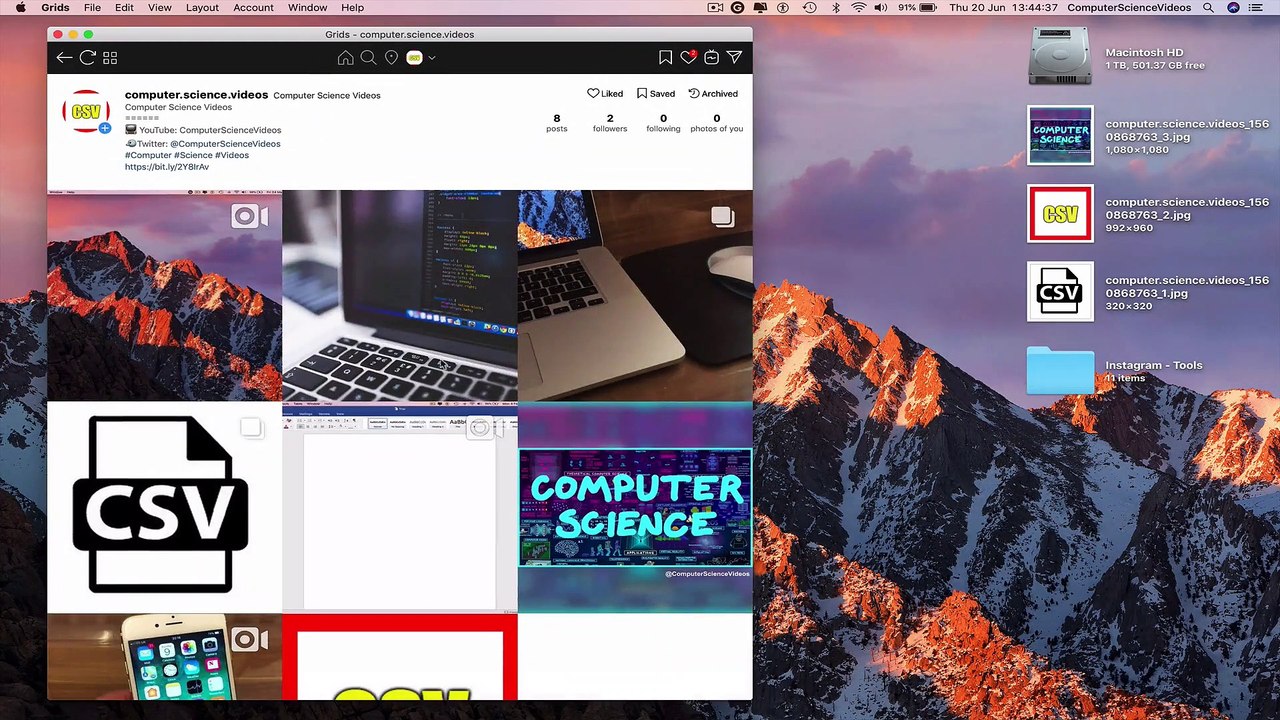Image resolution: width=1280 pixels, height=720 pixels.
Task: View the 0 following list
Action: [x=663, y=123]
